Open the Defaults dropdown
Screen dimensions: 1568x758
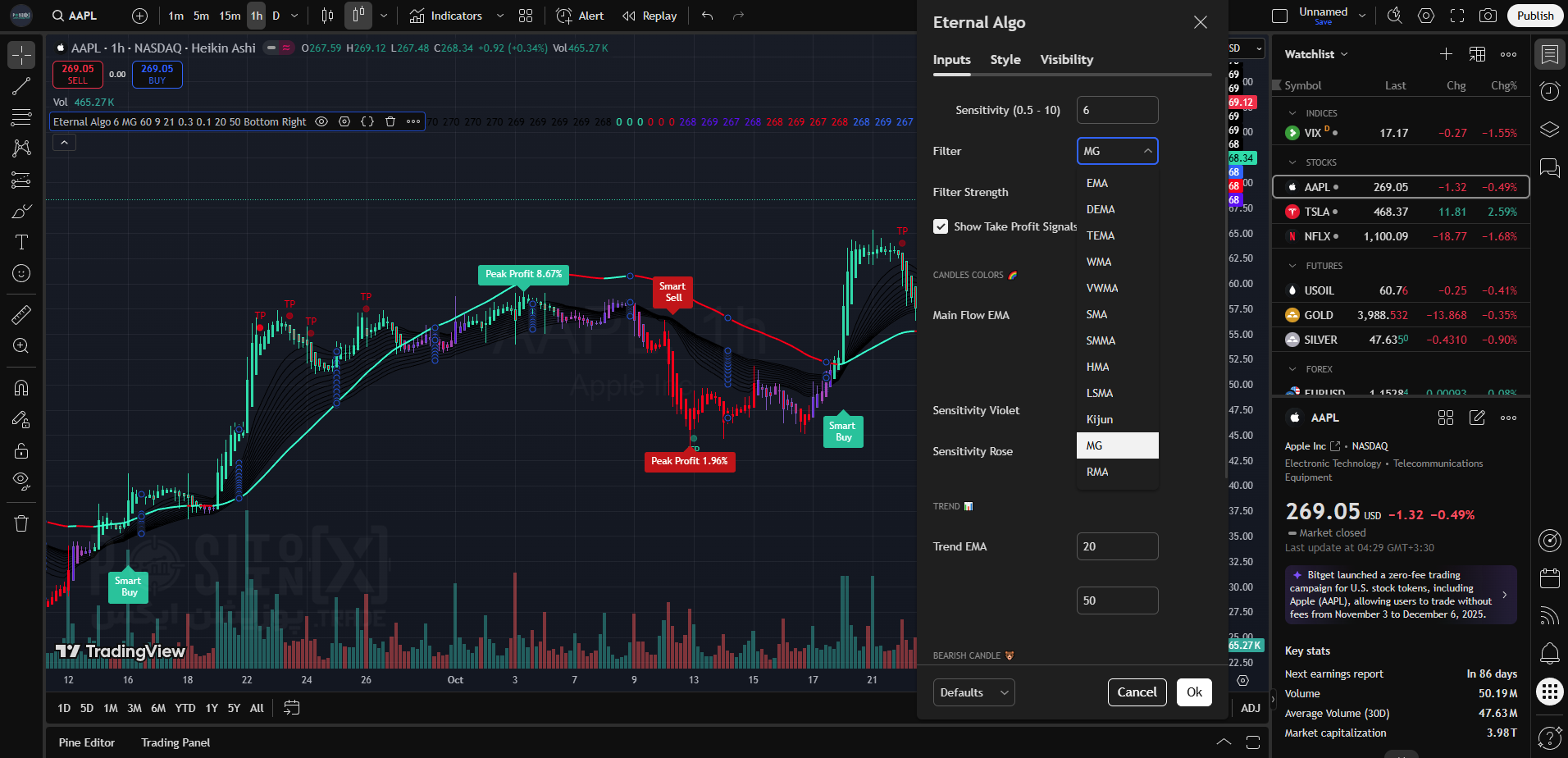click(973, 692)
